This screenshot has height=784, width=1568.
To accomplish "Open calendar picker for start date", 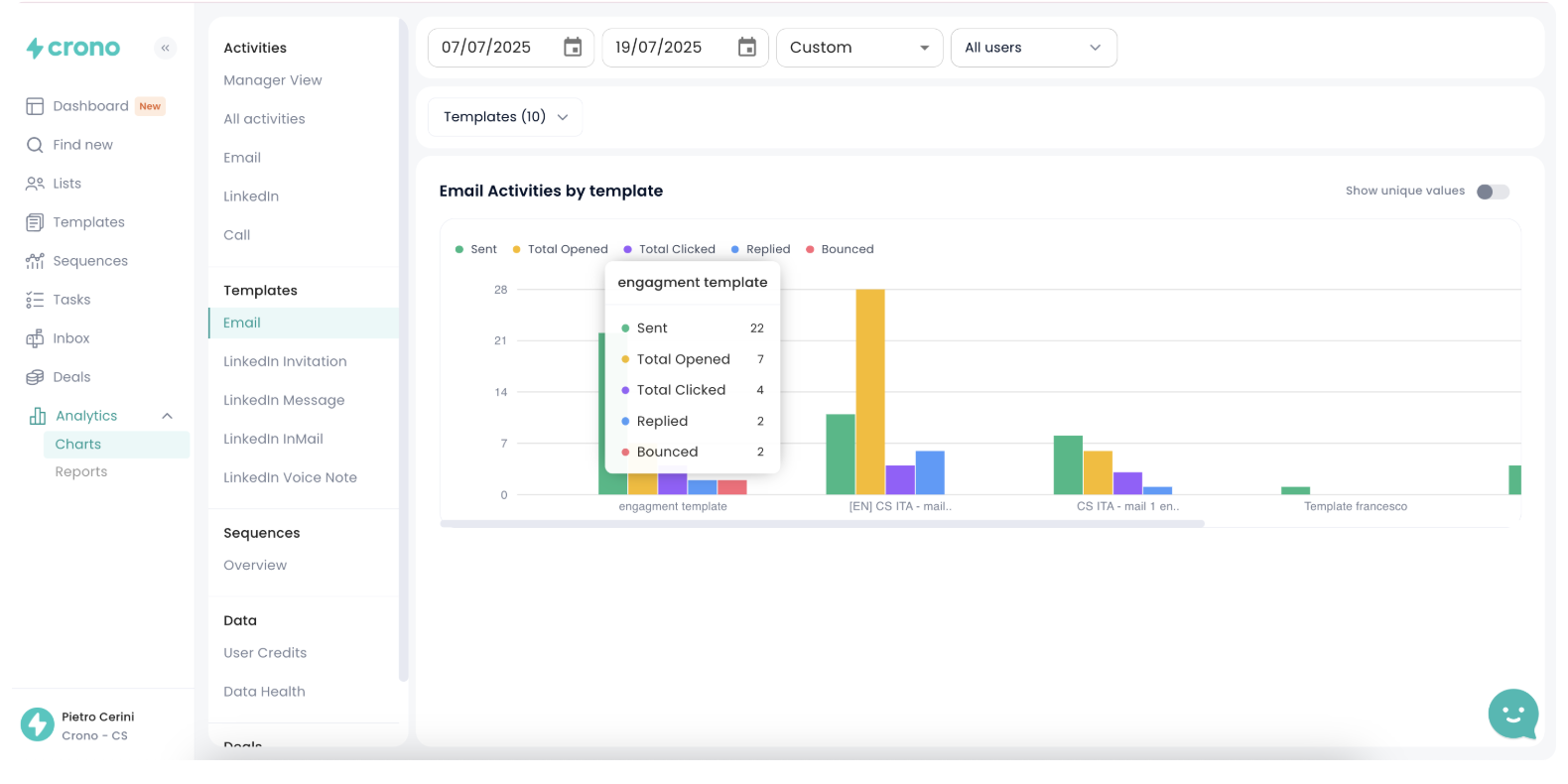I will pyautogui.click(x=573, y=48).
